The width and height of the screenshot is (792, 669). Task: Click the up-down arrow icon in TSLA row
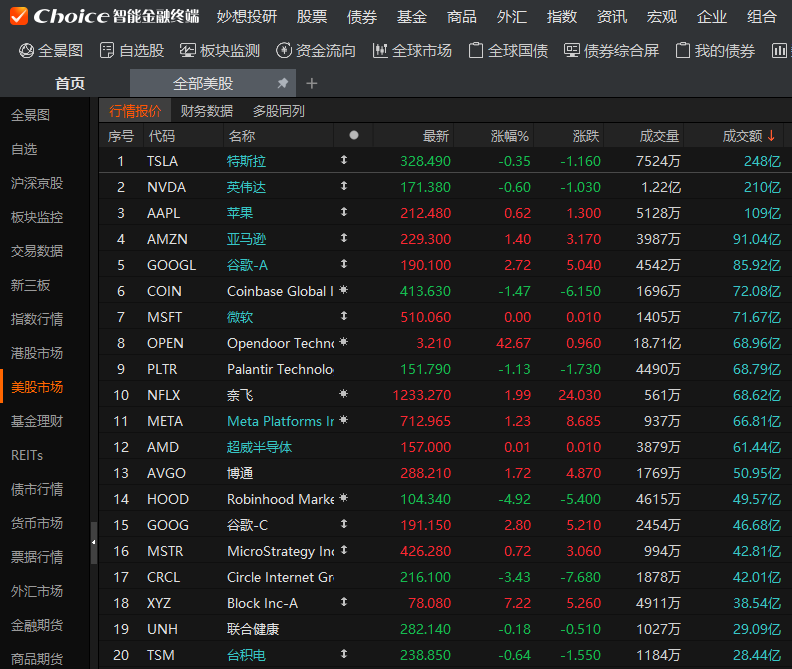[343, 160]
